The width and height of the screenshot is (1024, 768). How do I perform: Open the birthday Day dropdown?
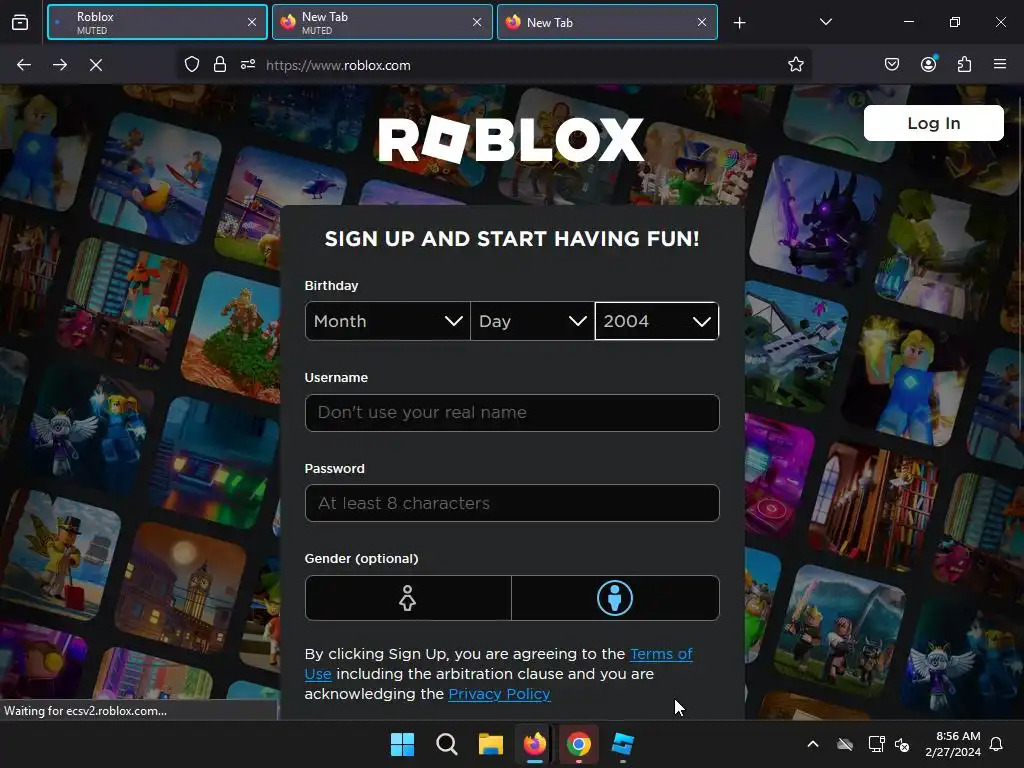532,321
